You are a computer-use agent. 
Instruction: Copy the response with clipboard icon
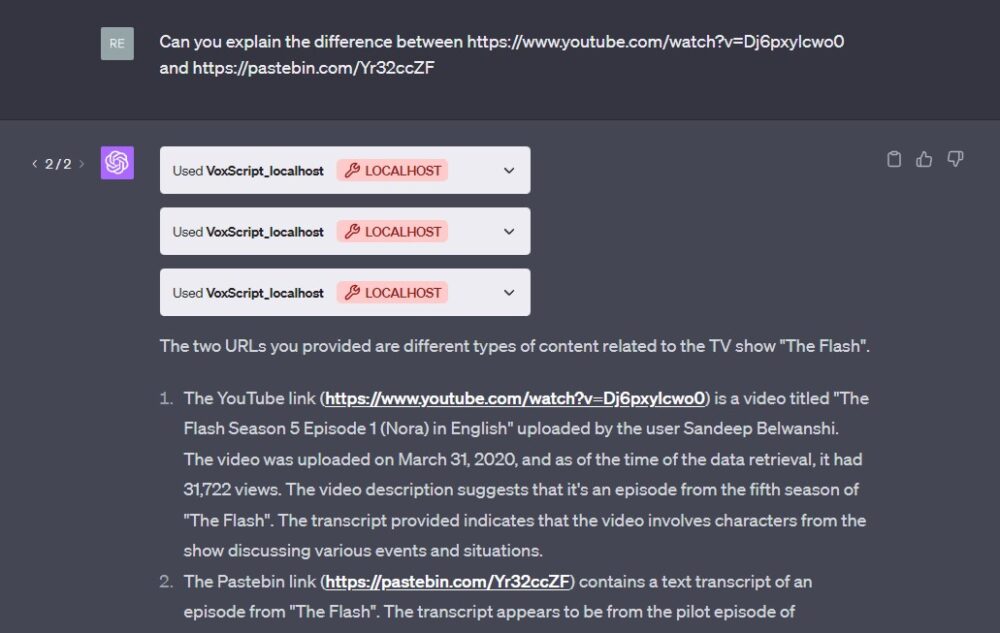coord(893,159)
